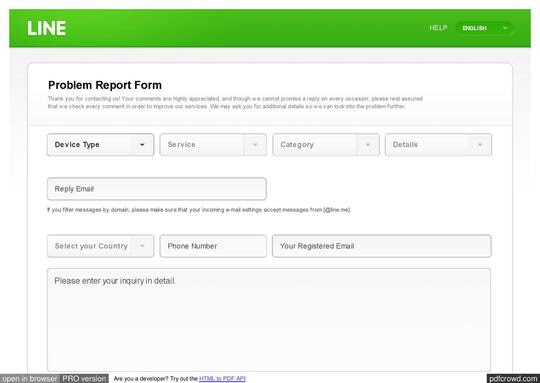Image resolution: width=540 pixels, height=383 pixels.
Task: Open the HELP link in header
Action: point(438,28)
